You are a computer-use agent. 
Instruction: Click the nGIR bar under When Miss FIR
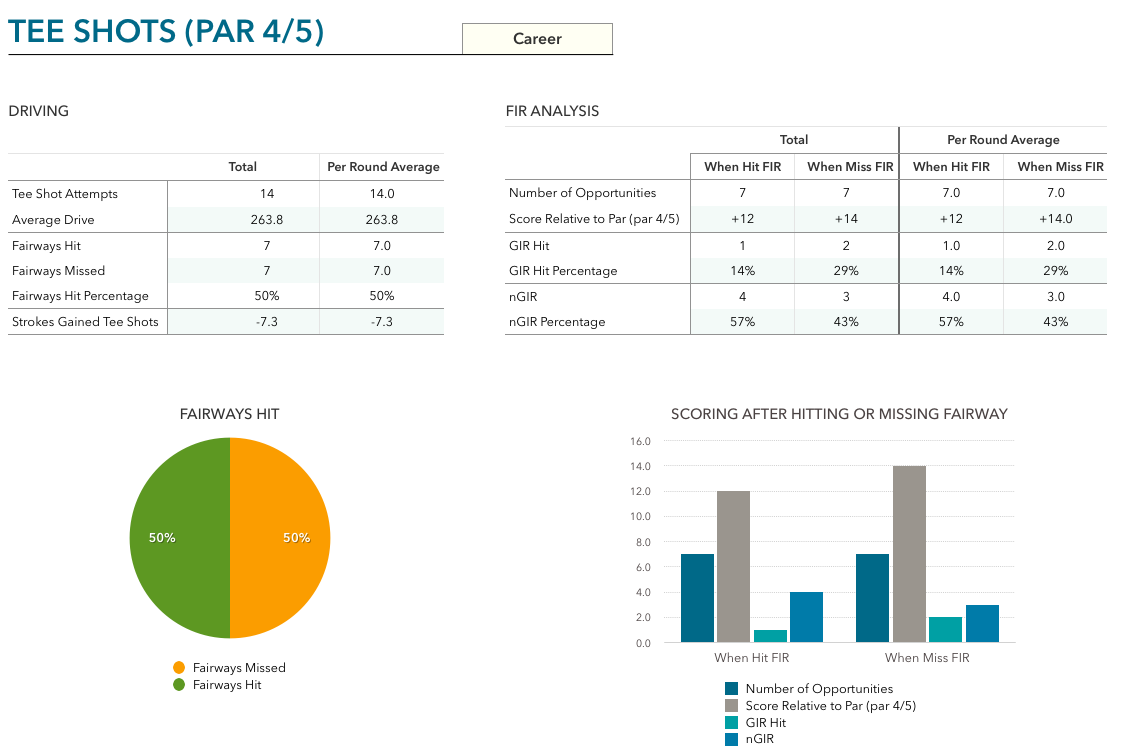coord(982,623)
